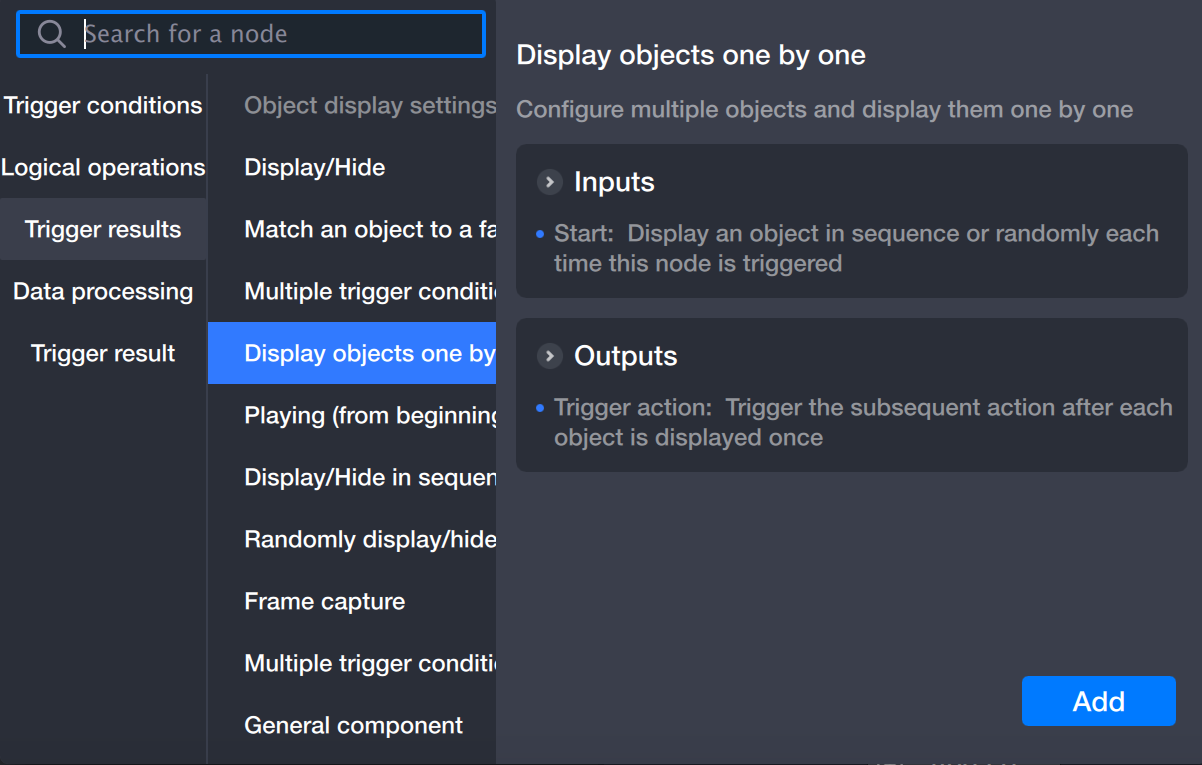Pick the General component node
1202x765 pixels.
click(354, 725)
